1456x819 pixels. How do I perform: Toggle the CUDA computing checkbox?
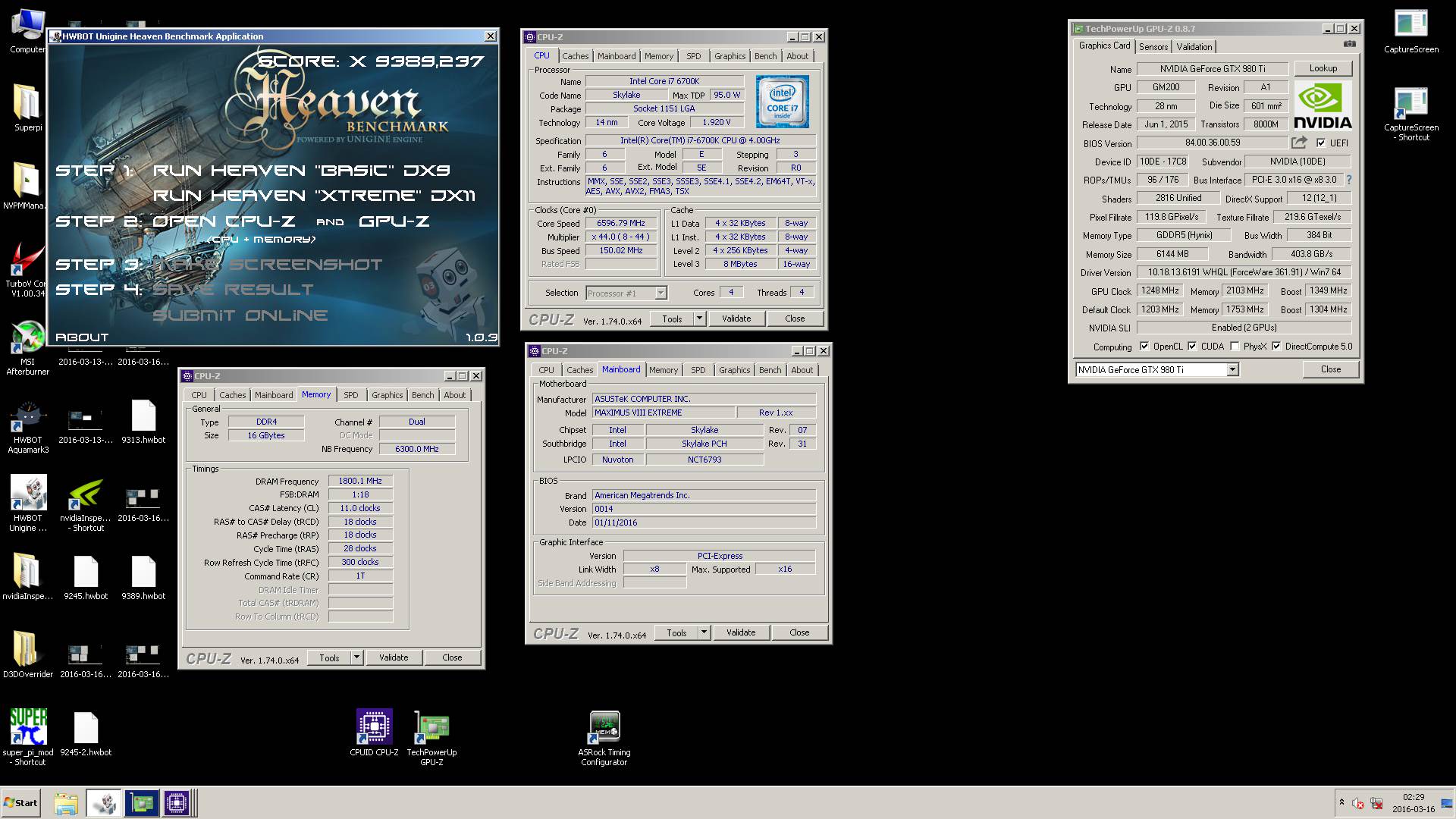tap(1192, 347)
